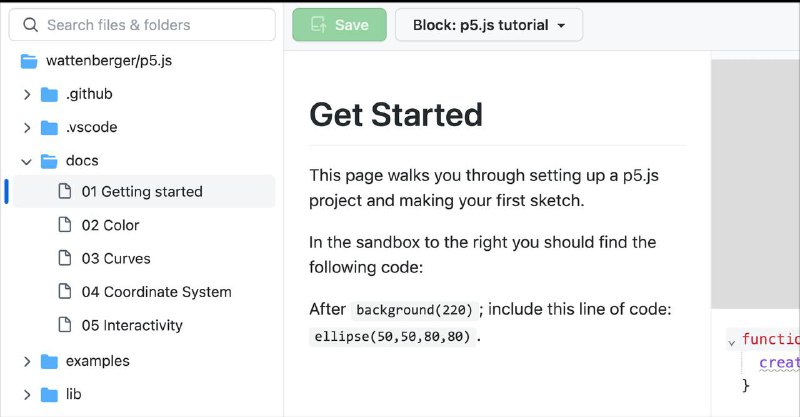Click the examples folder icon
The height and width of the screenshot is (417, 800).
[x=49, y=361]
